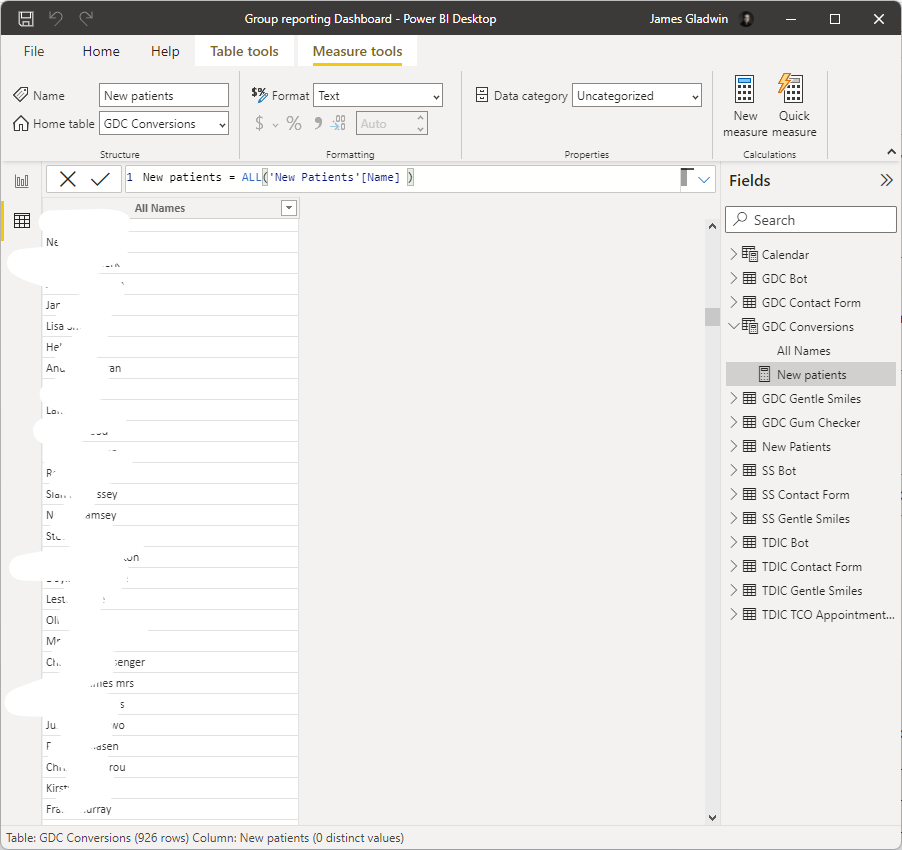
Task: Apply currency format dollar icon
Action: click(x=259, y=123)
